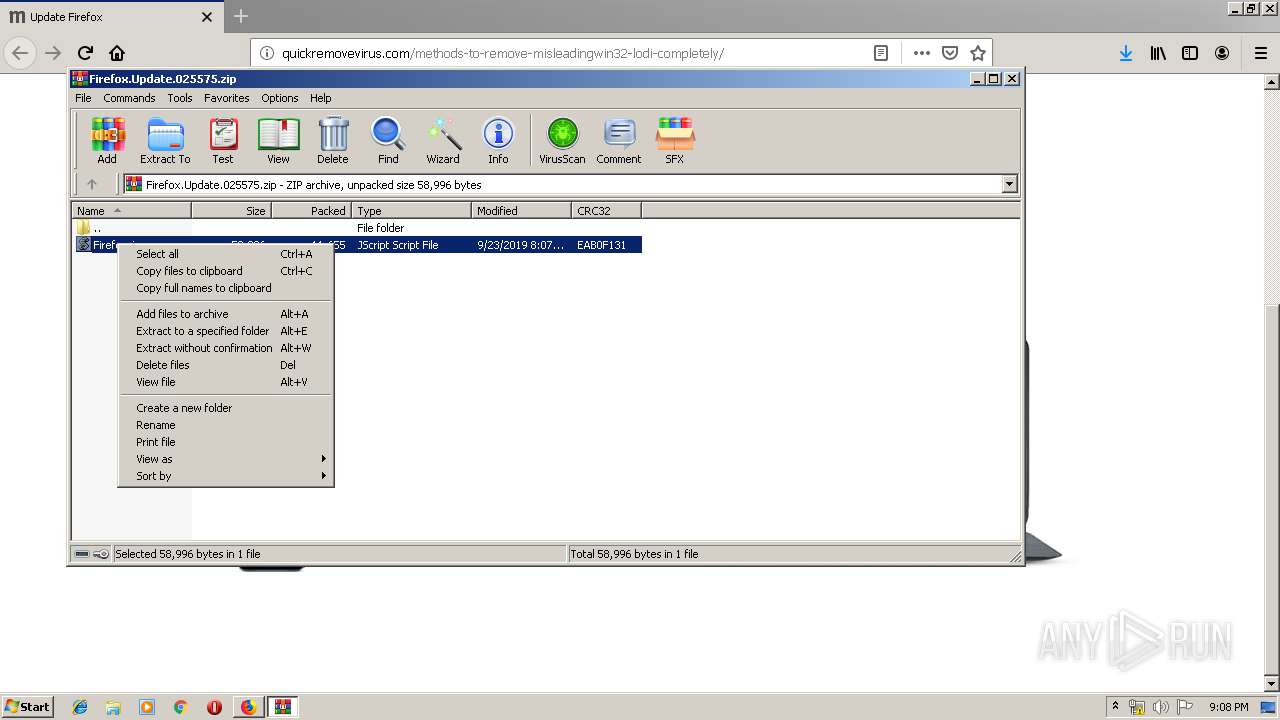Image resolution: width=1280 pixels, height=720 pixels.
Task: Run the Test archive tool
Action: point(223,140)
